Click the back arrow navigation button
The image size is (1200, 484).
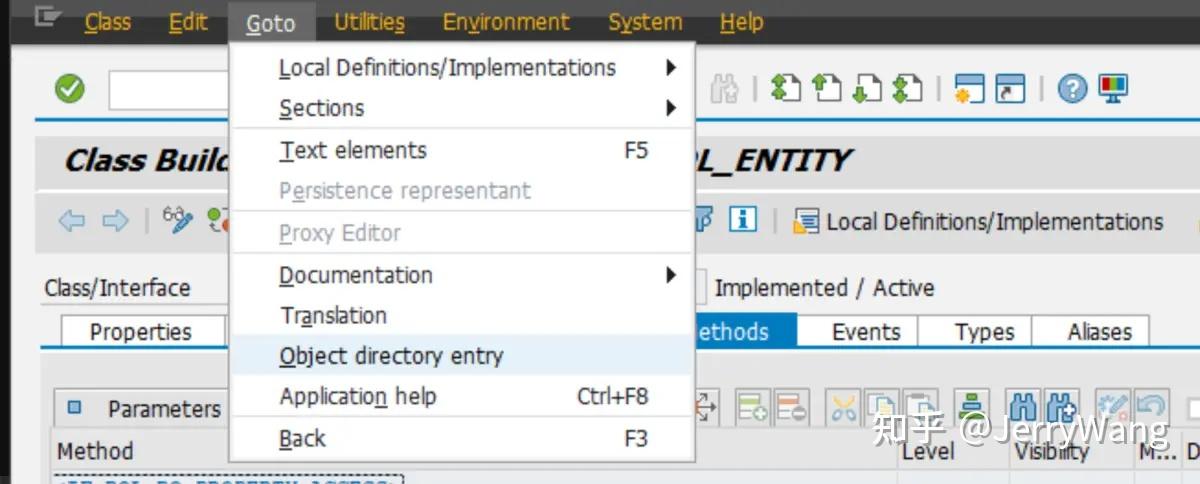(x=72, y=221)
